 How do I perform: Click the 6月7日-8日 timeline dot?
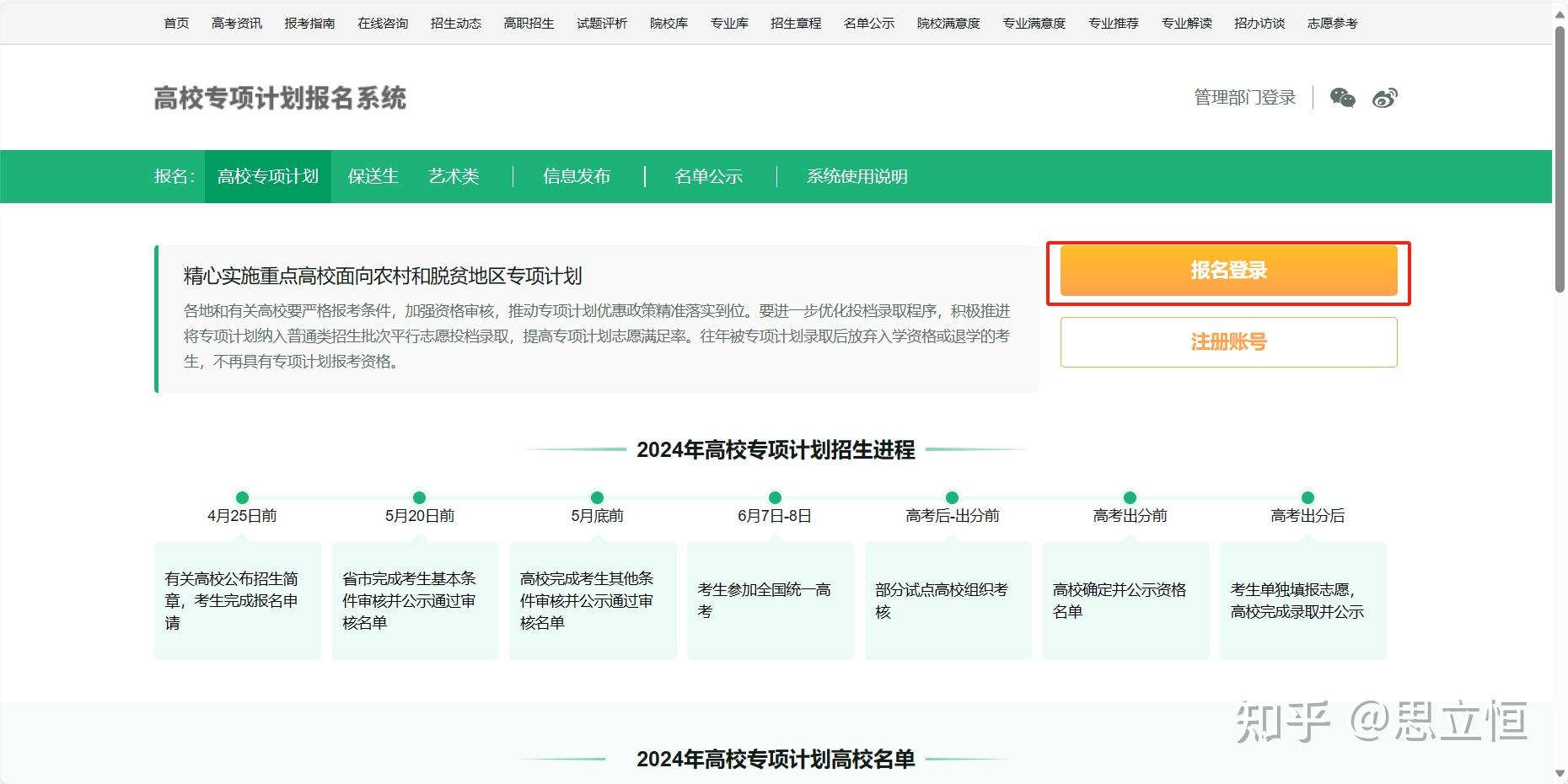[x=775, y=497]
